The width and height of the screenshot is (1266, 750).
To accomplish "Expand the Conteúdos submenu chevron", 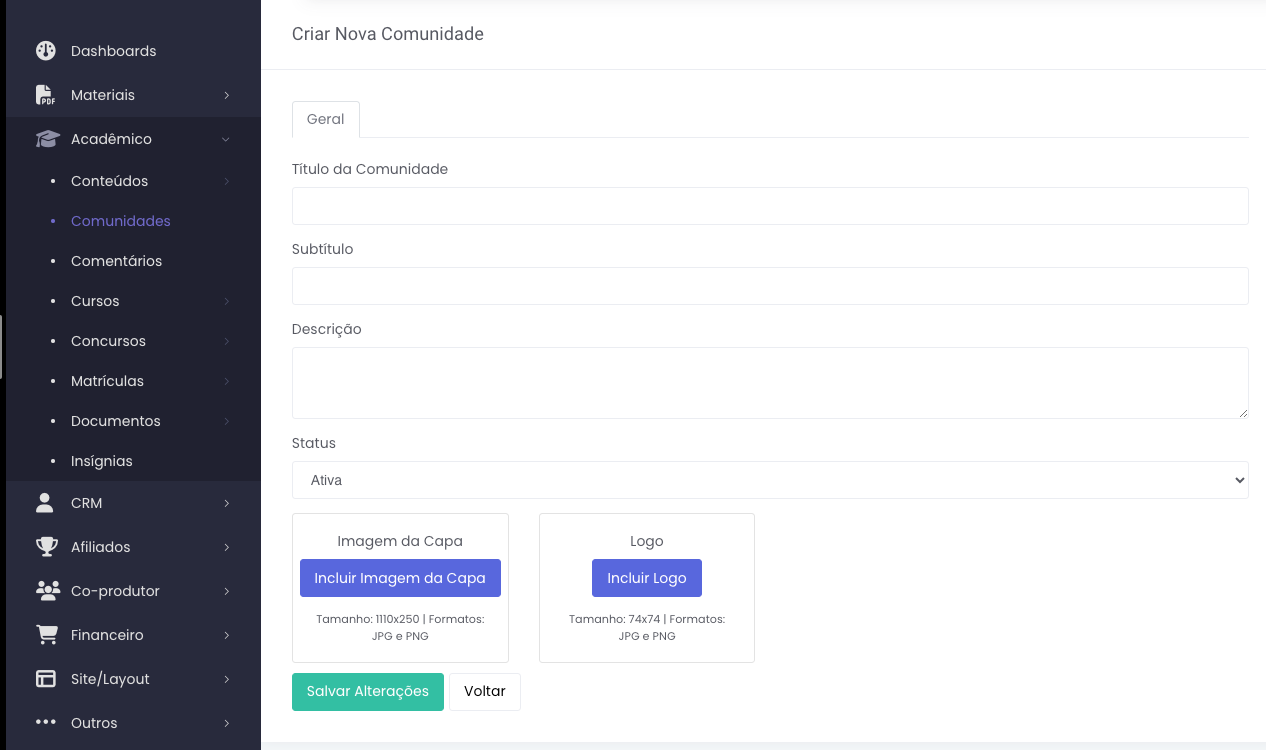I will point(227,181).
